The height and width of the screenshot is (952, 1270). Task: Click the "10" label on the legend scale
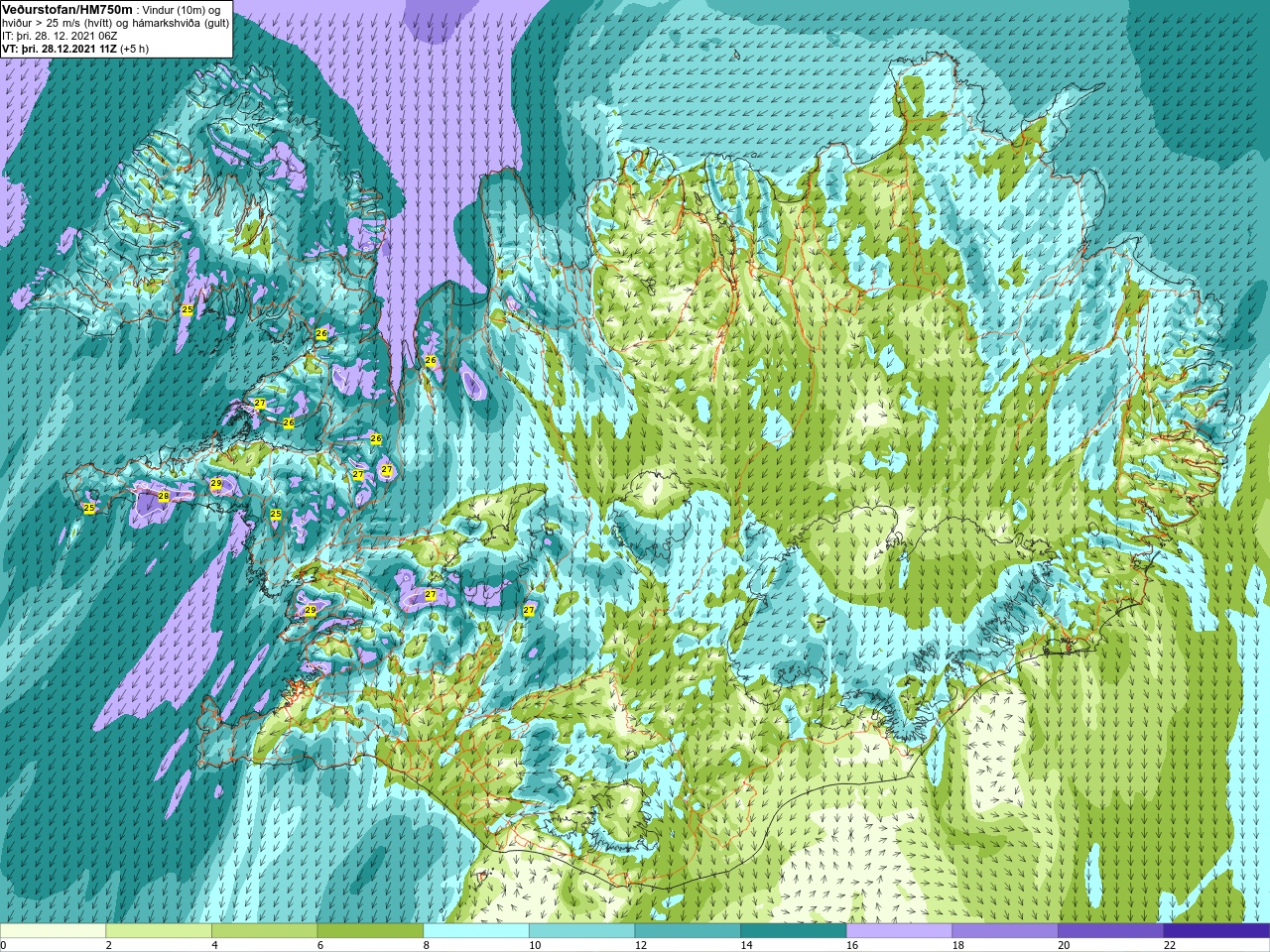pos(535,945)
